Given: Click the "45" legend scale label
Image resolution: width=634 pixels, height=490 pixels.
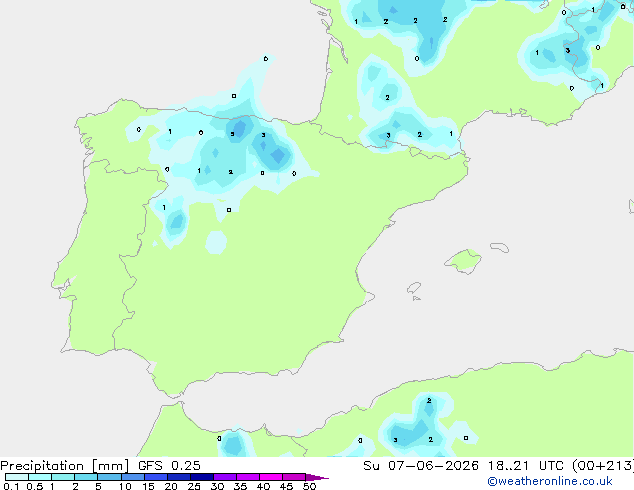Looking at the screenshot, I should coord(286,486).
